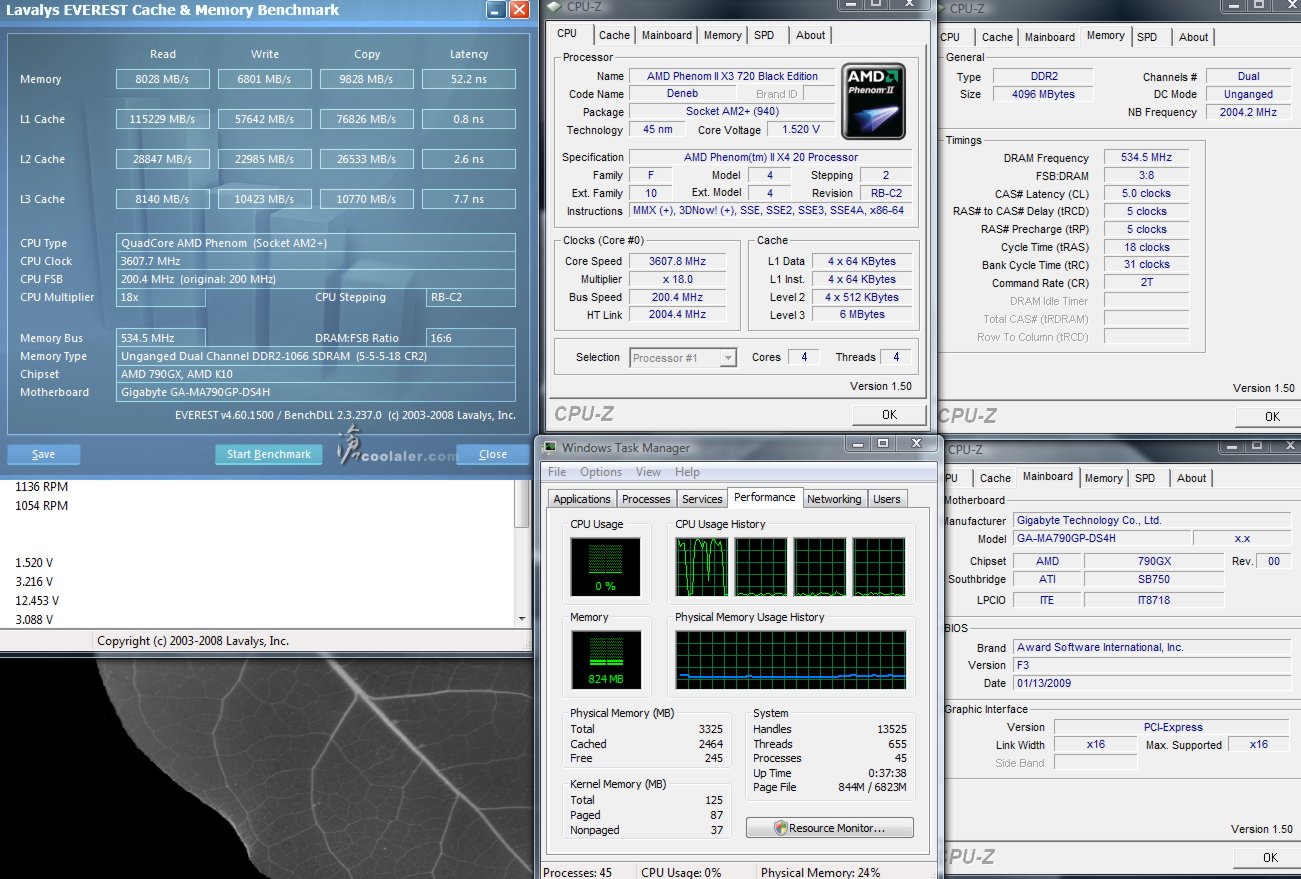Select Mainboard tab in the CPU-Z memory timings window

pos(1050,37)
